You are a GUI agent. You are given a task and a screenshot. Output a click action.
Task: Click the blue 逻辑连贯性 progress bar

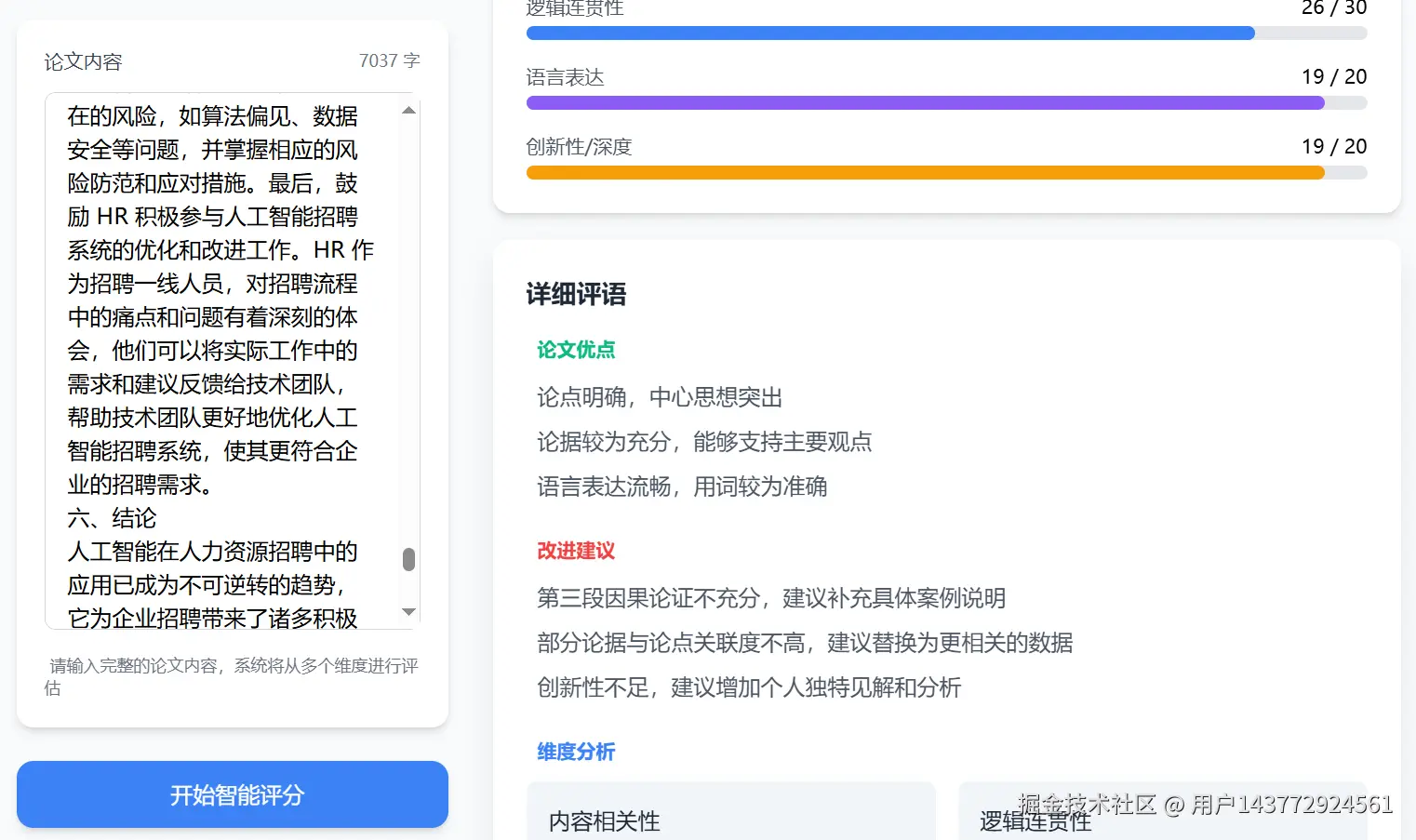tap(890, 33)
